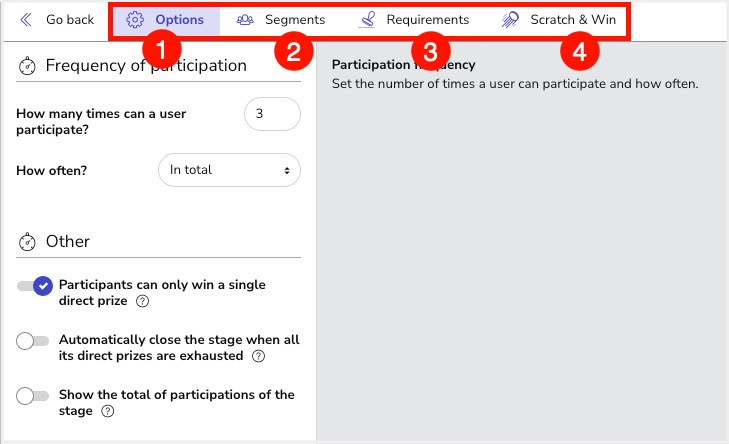Select the Options tab label
The image size is (729, 444).
point(179,20)
